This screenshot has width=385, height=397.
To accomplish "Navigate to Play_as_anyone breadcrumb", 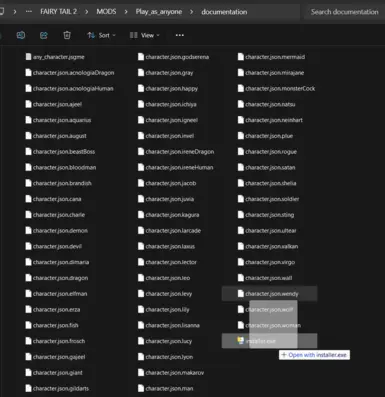I will 159,12.
